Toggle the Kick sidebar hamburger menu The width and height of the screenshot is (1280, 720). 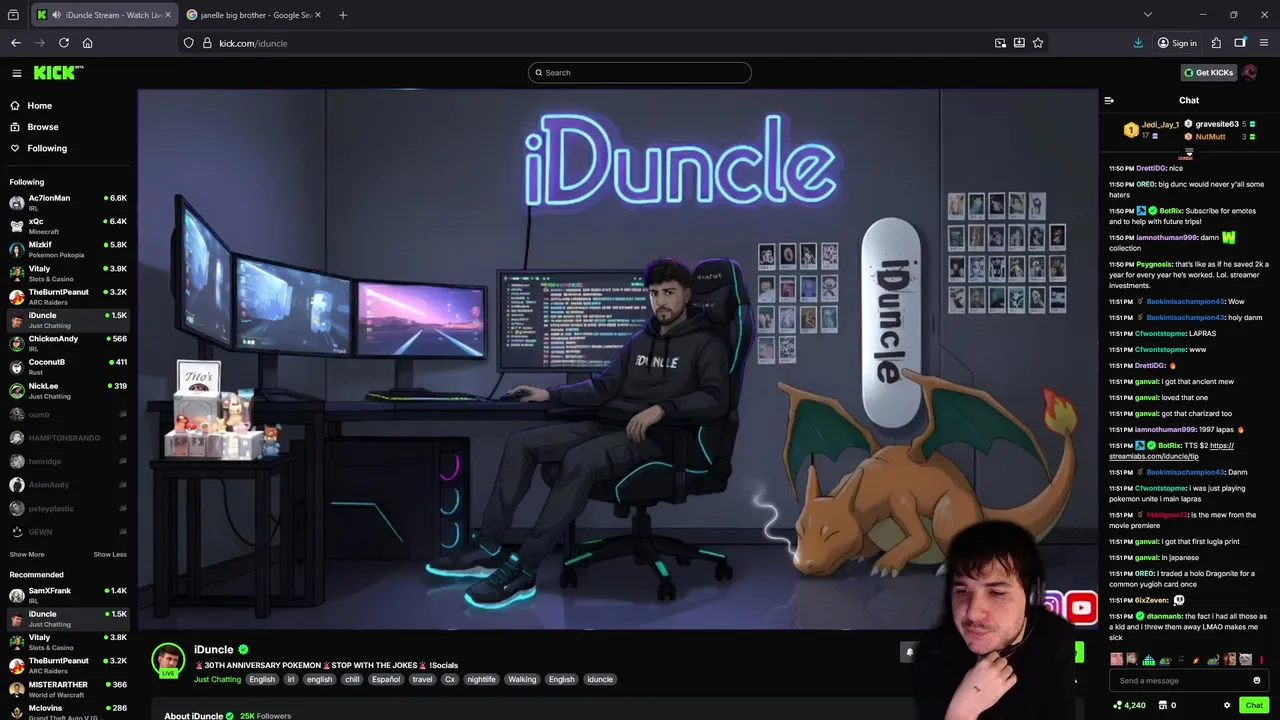click(17, 73)
